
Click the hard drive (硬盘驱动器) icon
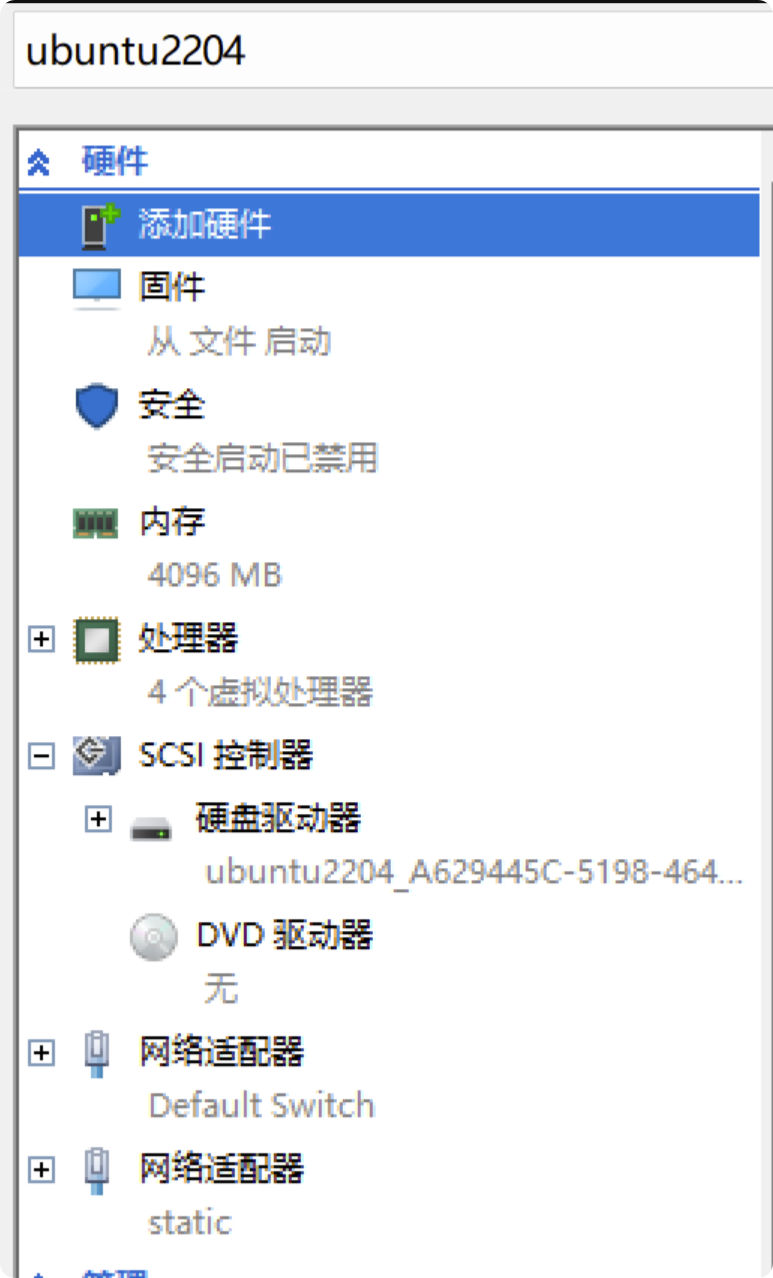coord(151,828)
